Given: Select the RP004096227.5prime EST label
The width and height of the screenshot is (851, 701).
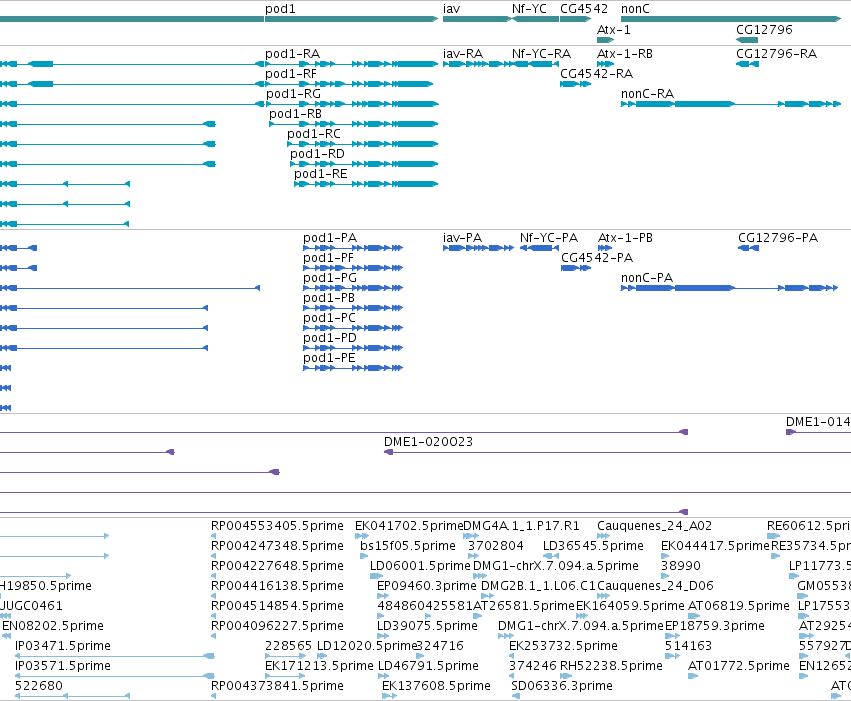Looking at the screenshot, I should pos(277,626).
